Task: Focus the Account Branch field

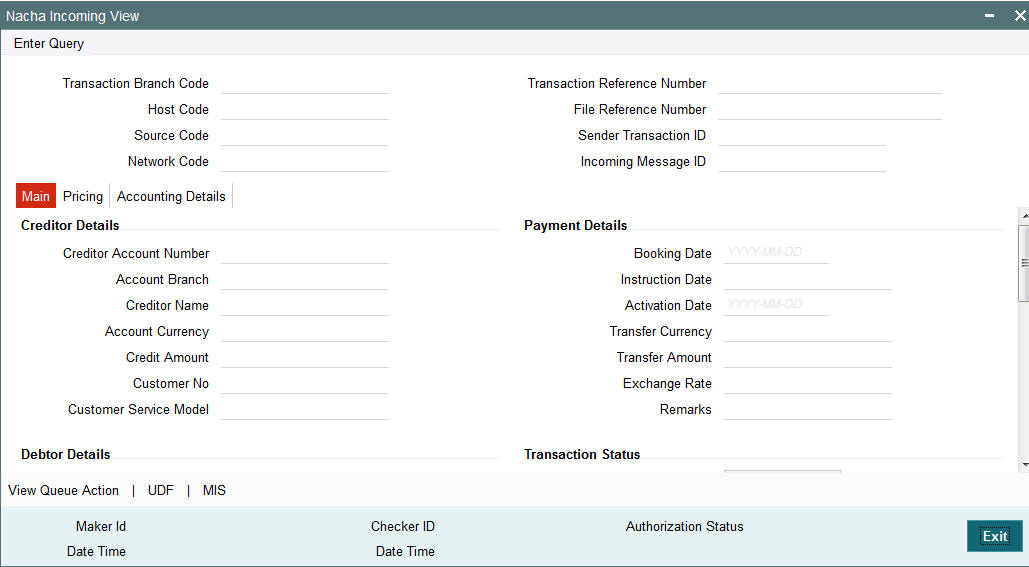Action: (305, 280)
